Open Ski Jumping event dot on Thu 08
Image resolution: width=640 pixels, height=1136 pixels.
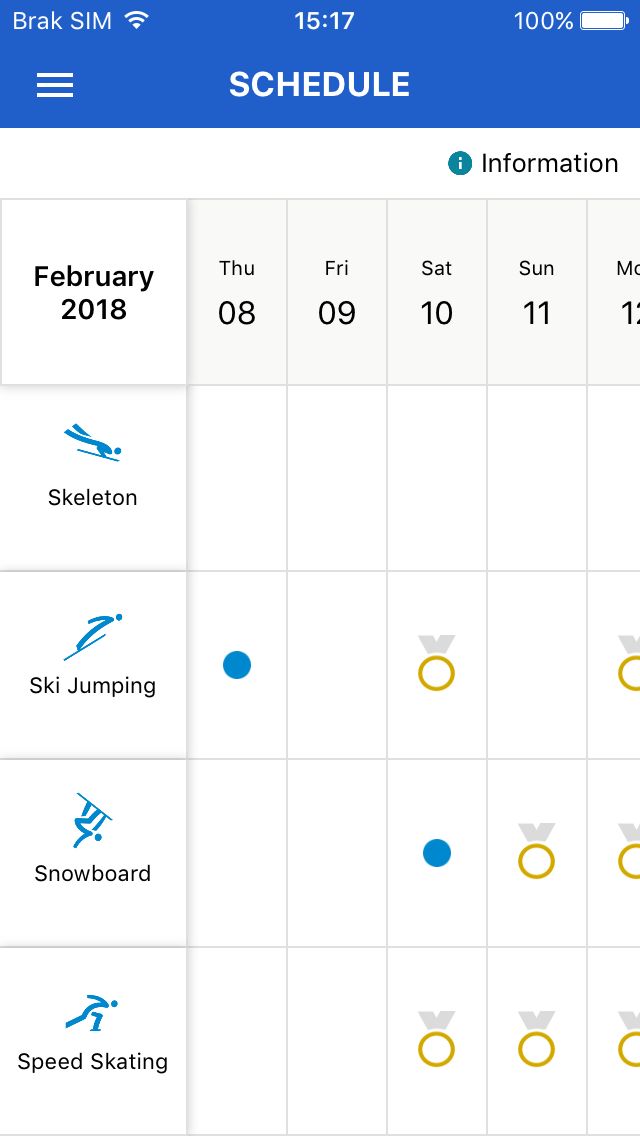click(x=237, y=664)
